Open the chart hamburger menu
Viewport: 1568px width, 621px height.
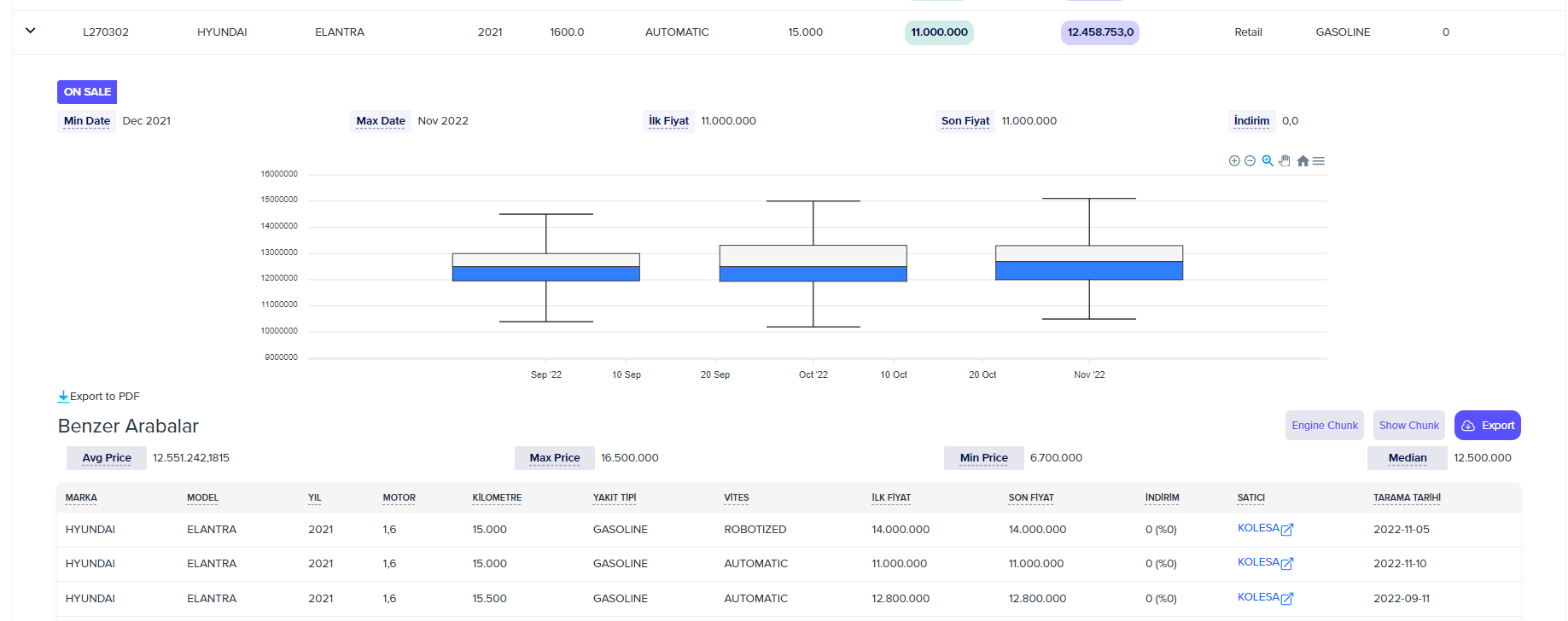pos(1319,160)
